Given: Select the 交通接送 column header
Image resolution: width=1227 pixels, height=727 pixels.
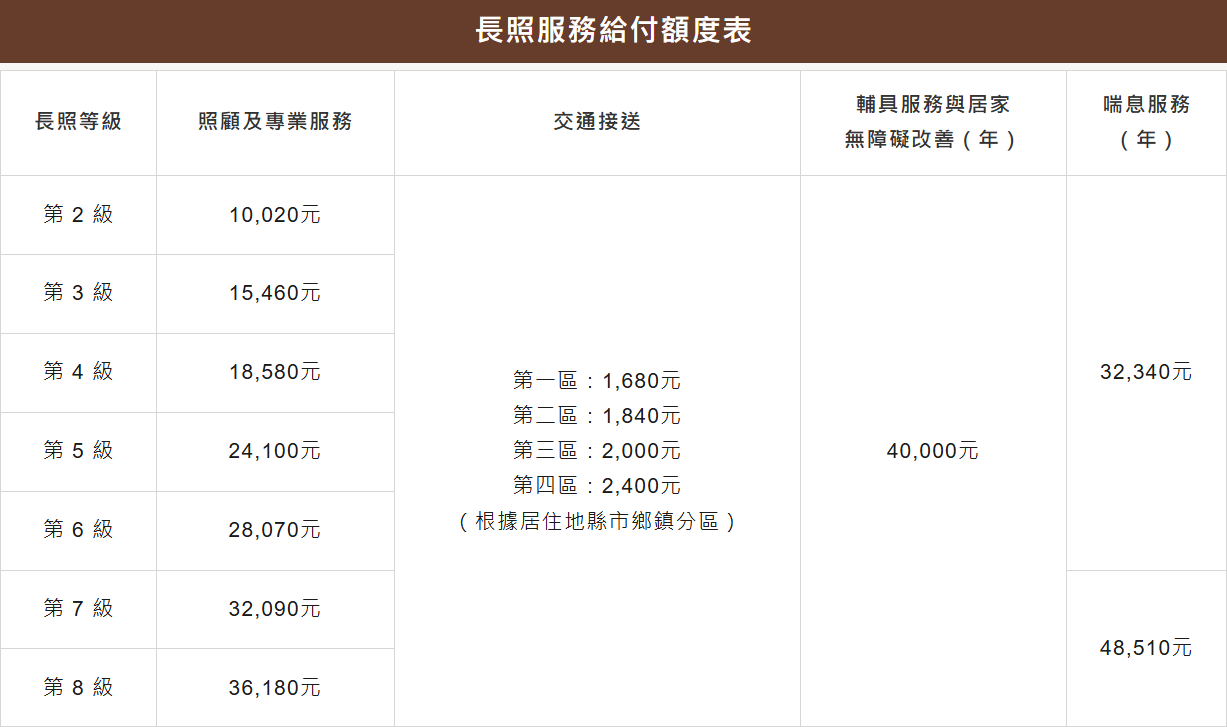Looking at the screenshot, I should 597,122.
